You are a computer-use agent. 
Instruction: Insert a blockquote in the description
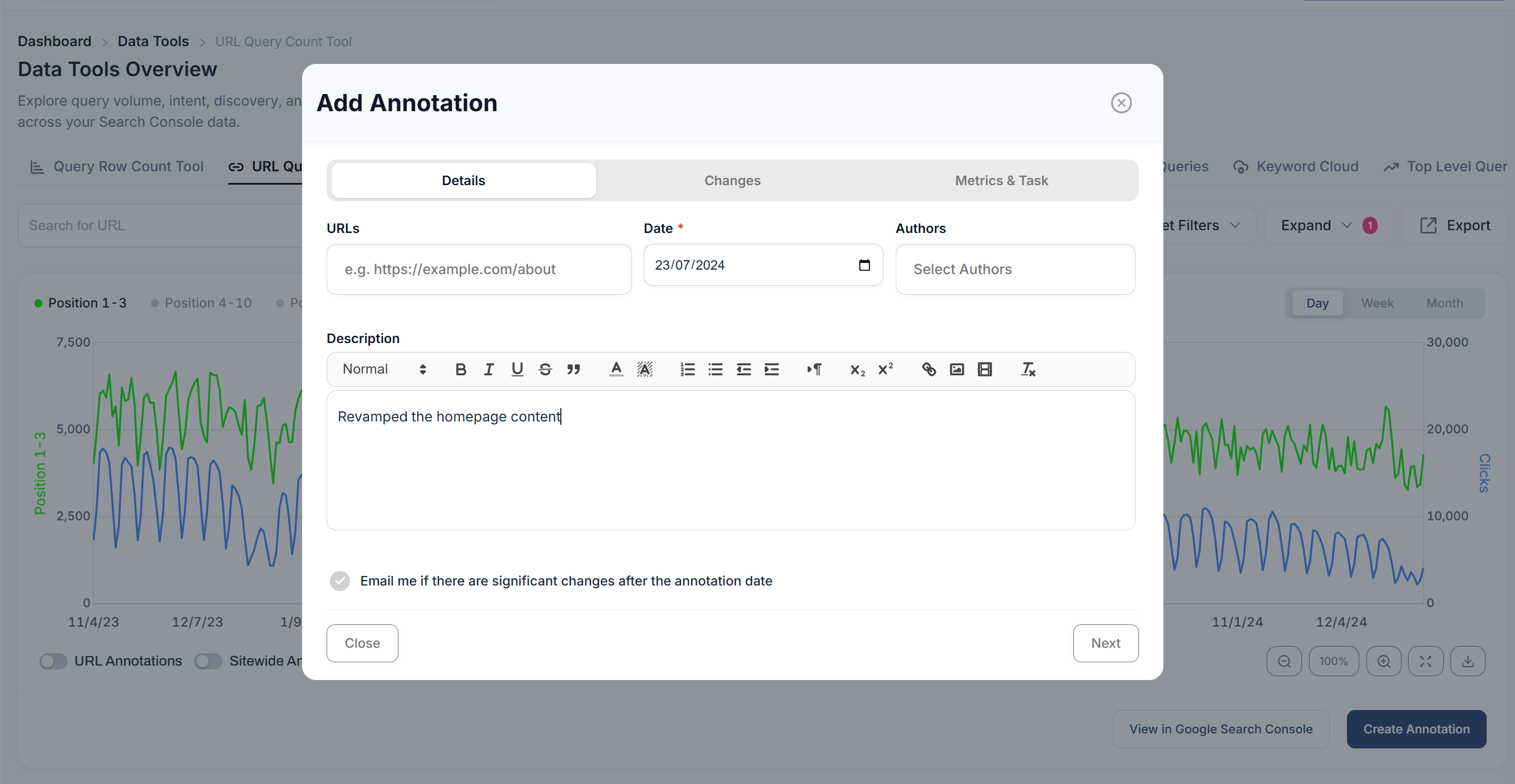click(574, 369)
